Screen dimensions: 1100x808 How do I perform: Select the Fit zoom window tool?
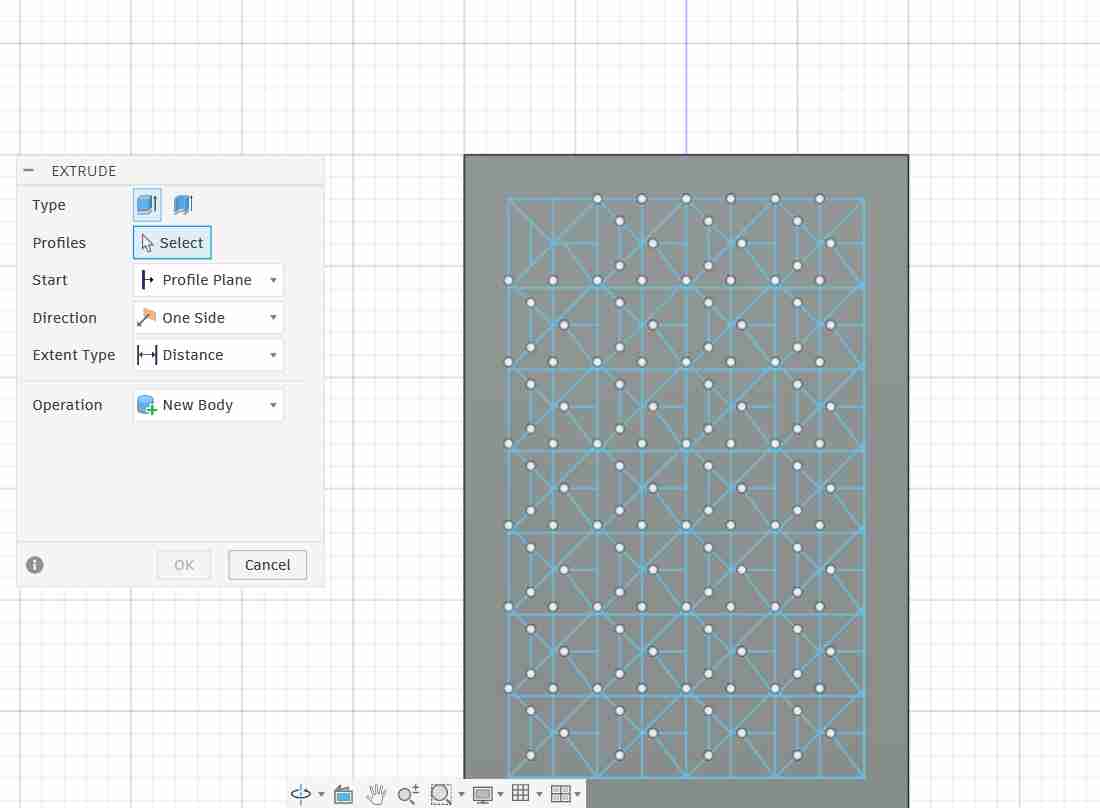click(440, 794)
